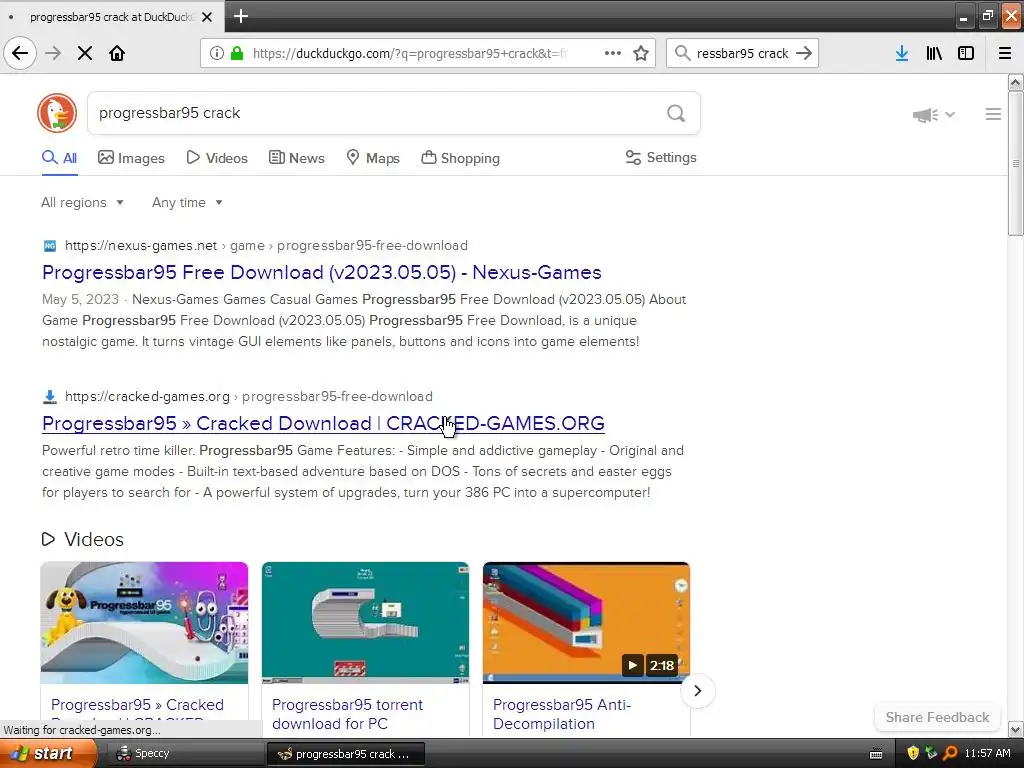1024x768 pixels.
Task: Switch to the Maps tab
Action: pyautogui.click(x=373, y=158)
